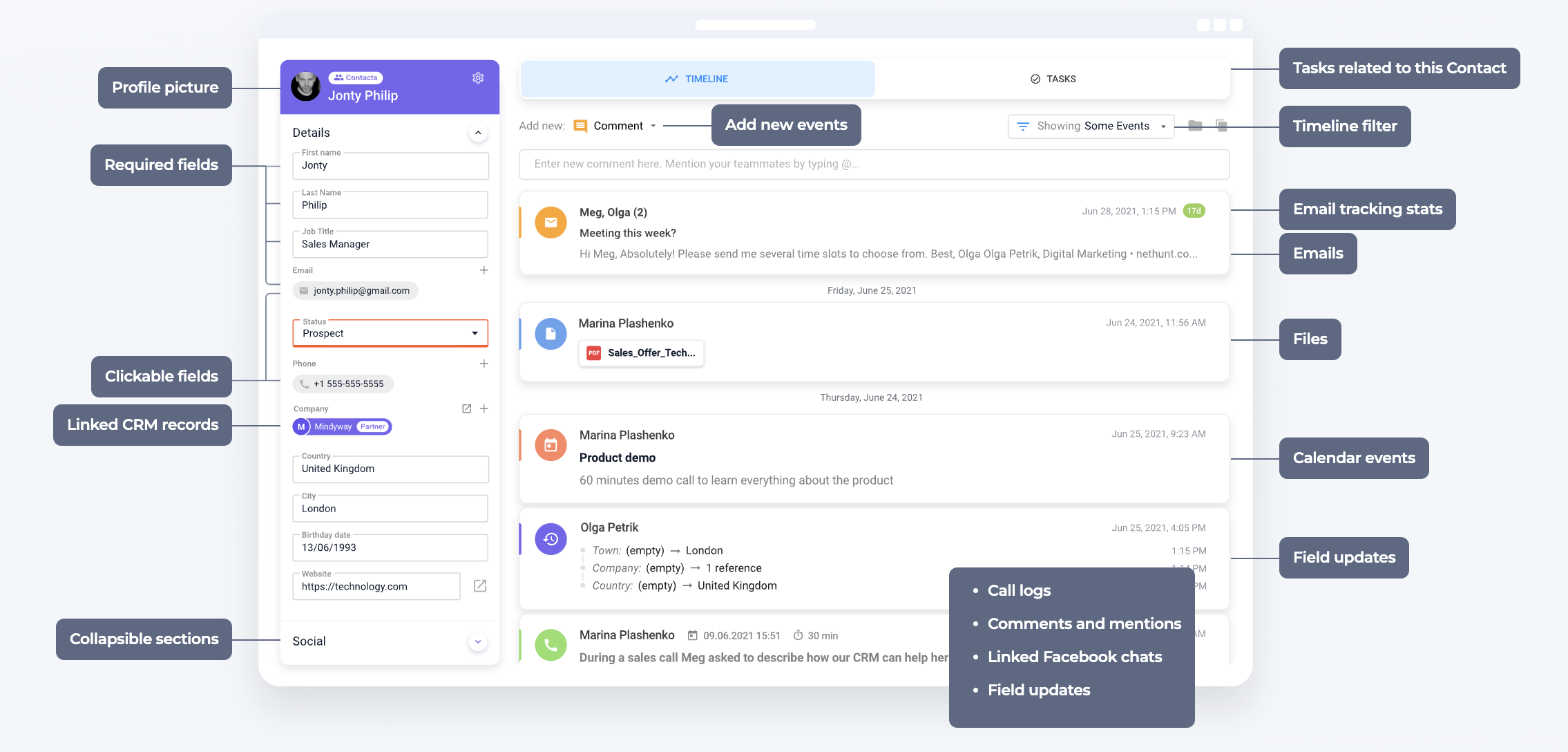This screenshot has width=1568, height=752.
Task: Expand the Social collapsible section
Action: click(x=478, y=639)
